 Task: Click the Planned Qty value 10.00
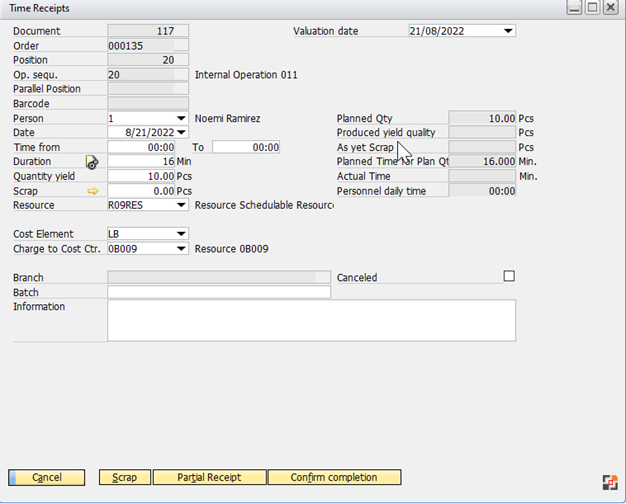tap(482, 118)
